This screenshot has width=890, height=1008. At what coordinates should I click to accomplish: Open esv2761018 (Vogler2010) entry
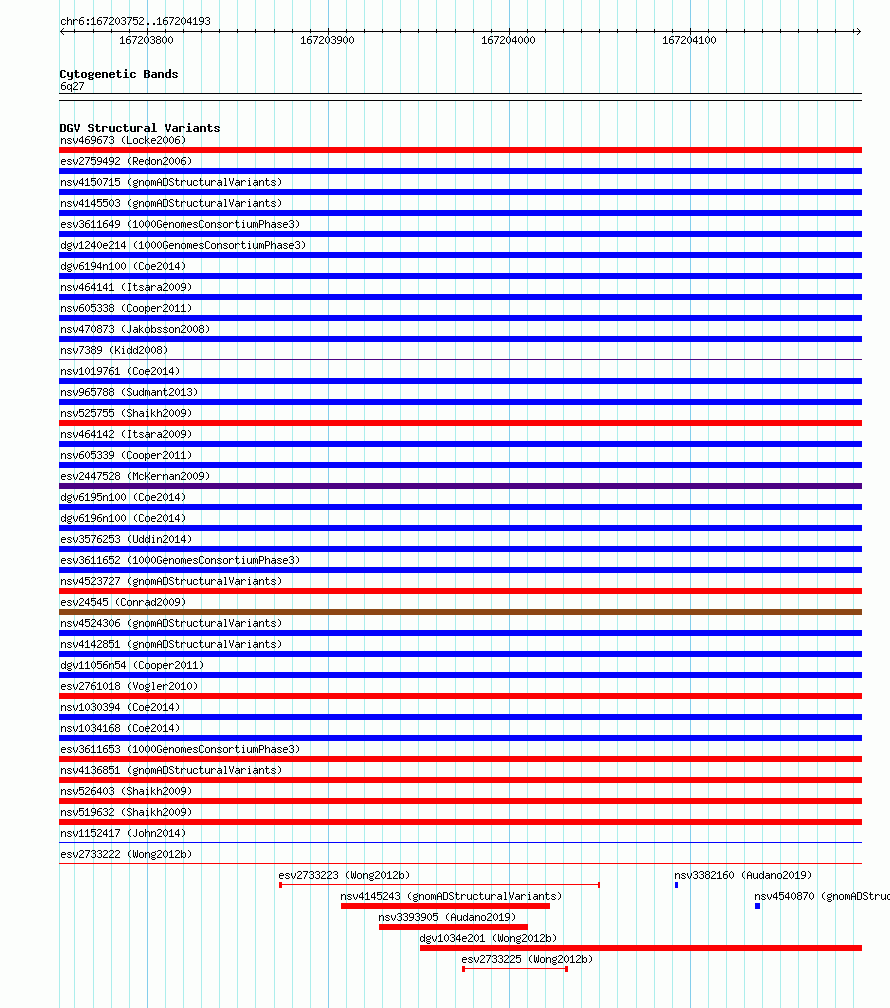[x=129, y=687]
